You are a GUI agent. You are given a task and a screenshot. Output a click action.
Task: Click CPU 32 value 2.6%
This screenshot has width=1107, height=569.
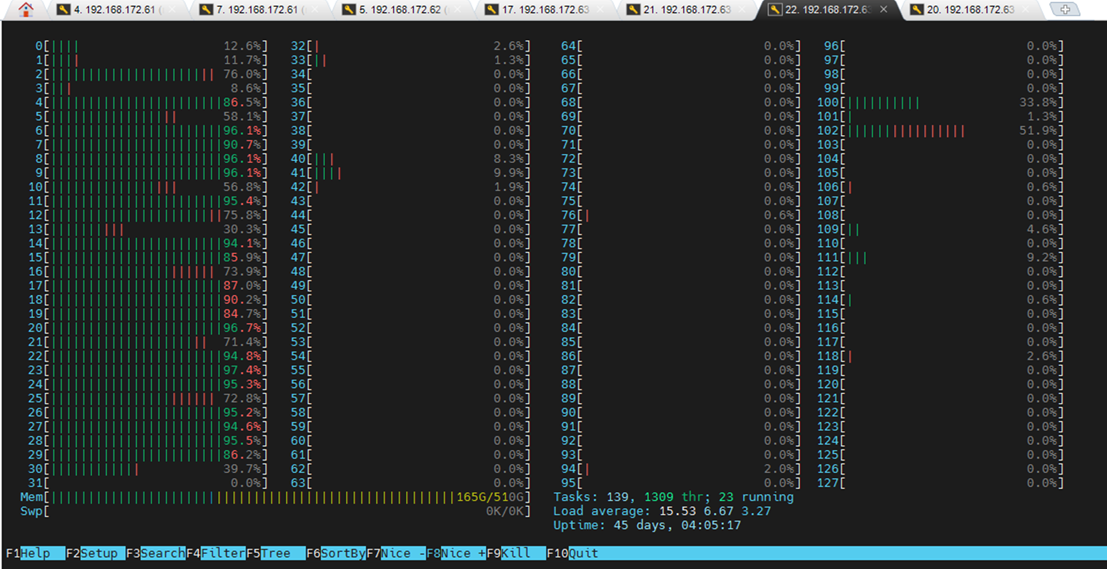pyautogui.click(x=508, y=46)
